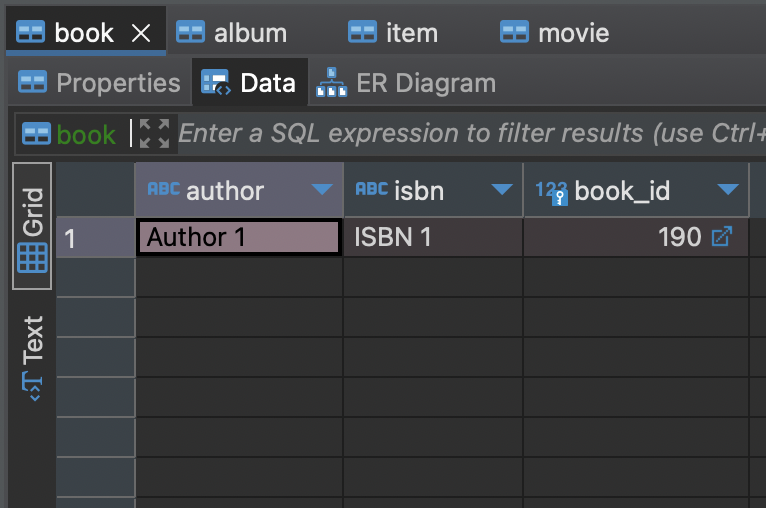This screenshot has width=766, height=508.
Task: Click the primary key icon on book_id
Action: 559,197
